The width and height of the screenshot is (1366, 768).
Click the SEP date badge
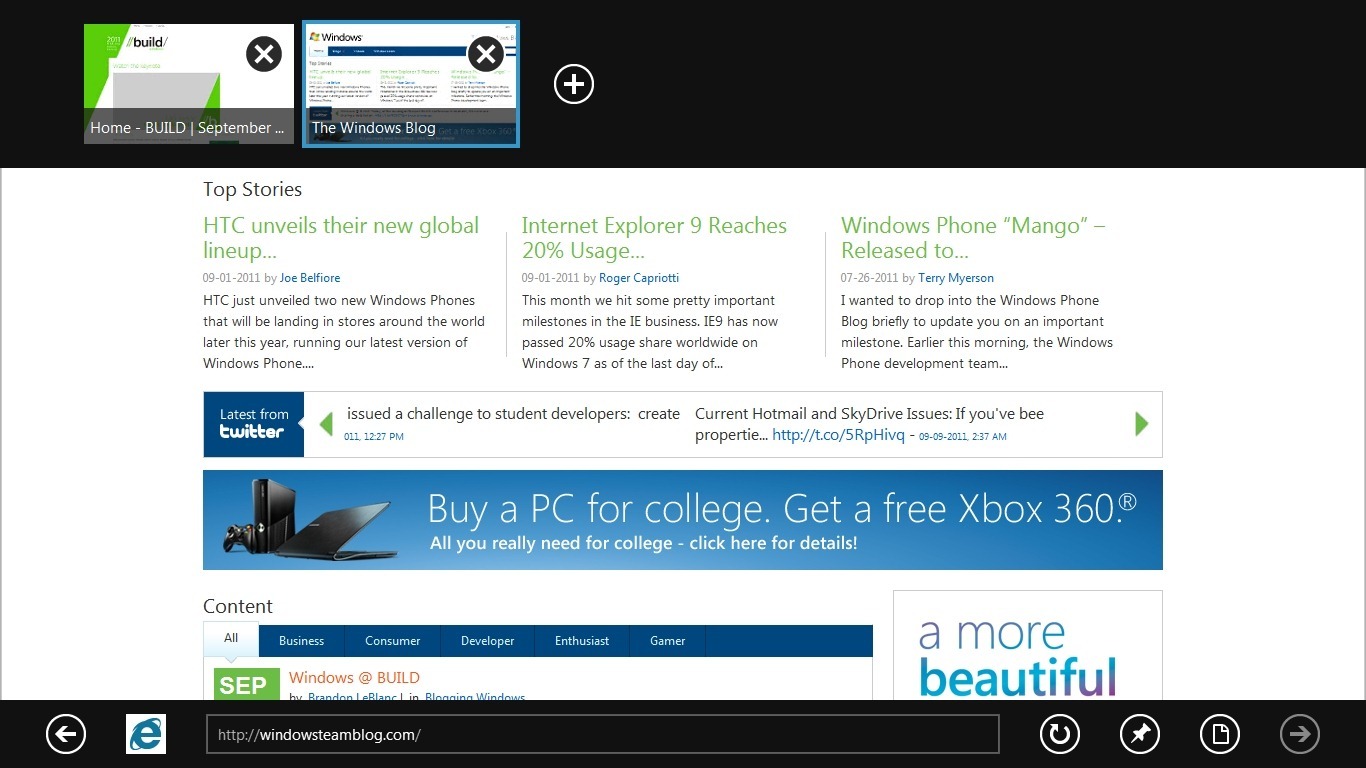pyautogui.click(x=247, y=684)
